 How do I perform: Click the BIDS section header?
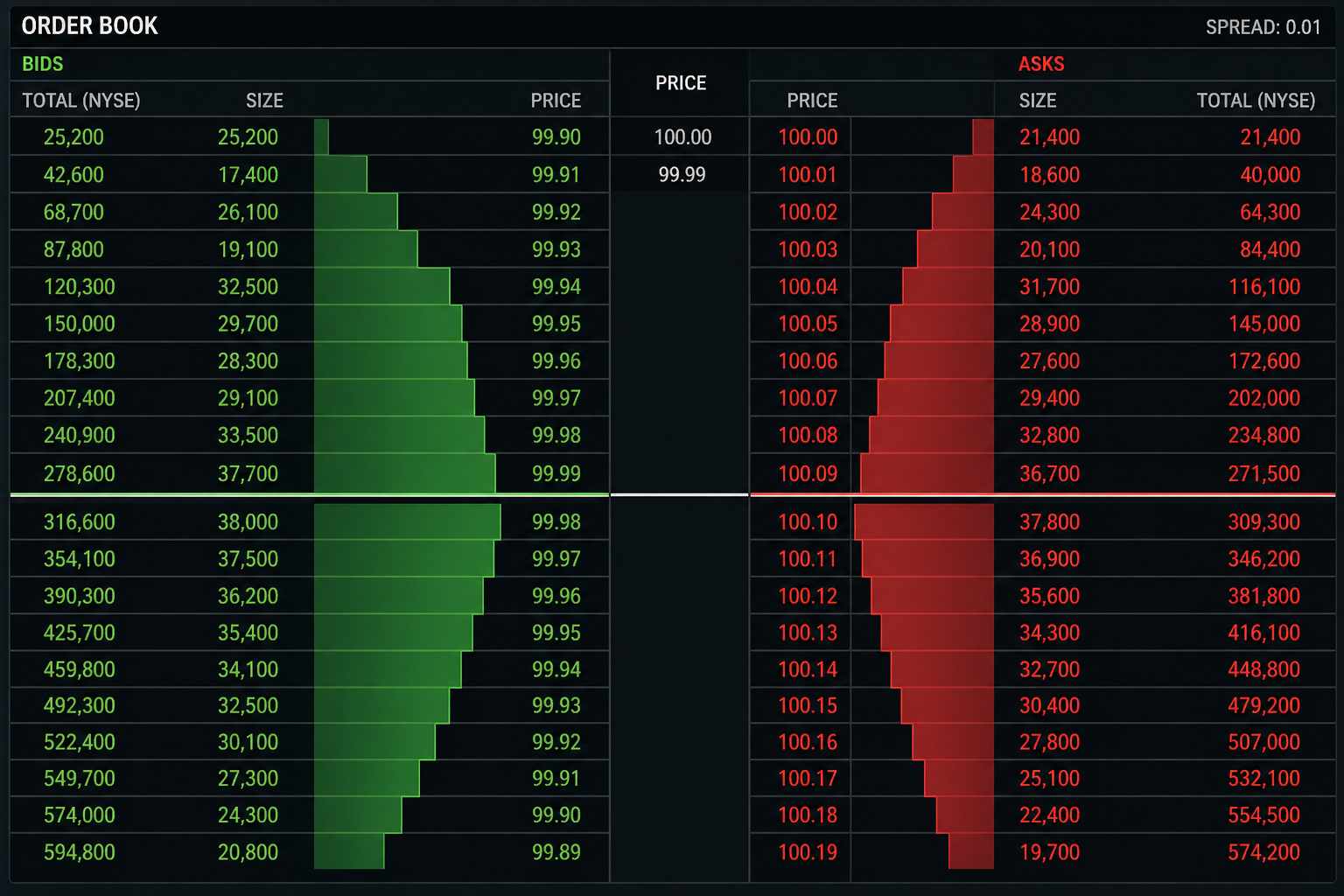pos(42,64)
